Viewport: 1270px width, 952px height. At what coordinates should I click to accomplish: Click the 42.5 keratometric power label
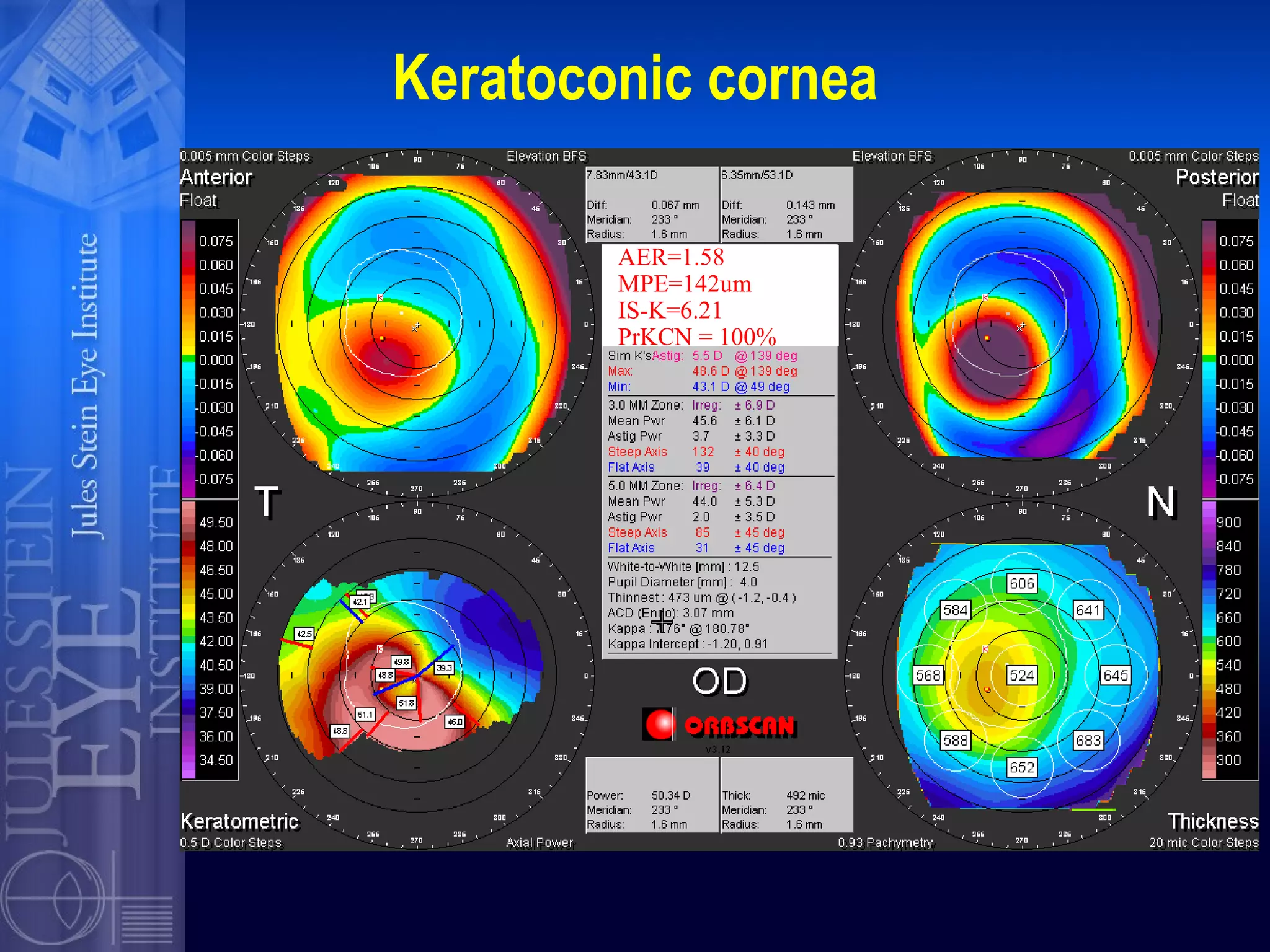coord(304,634)
